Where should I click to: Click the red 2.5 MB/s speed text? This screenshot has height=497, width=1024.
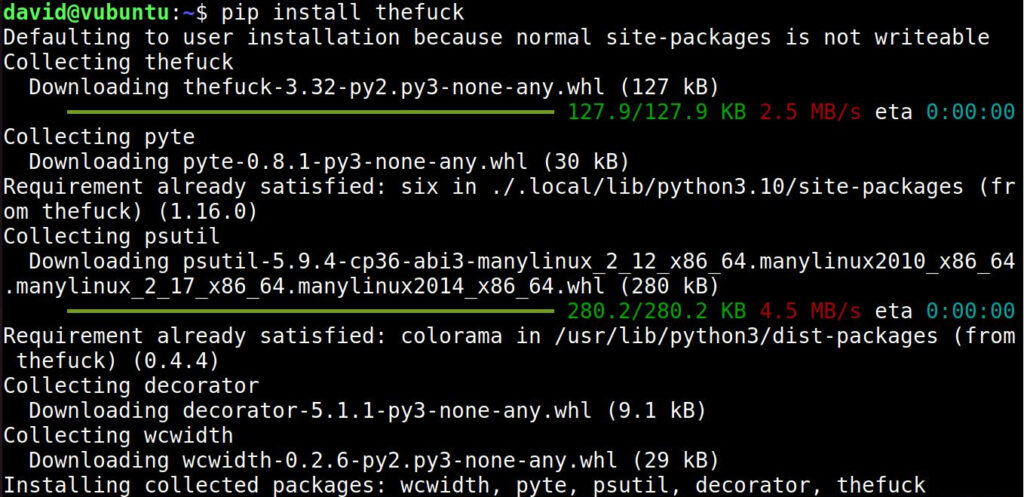point(810,112)
